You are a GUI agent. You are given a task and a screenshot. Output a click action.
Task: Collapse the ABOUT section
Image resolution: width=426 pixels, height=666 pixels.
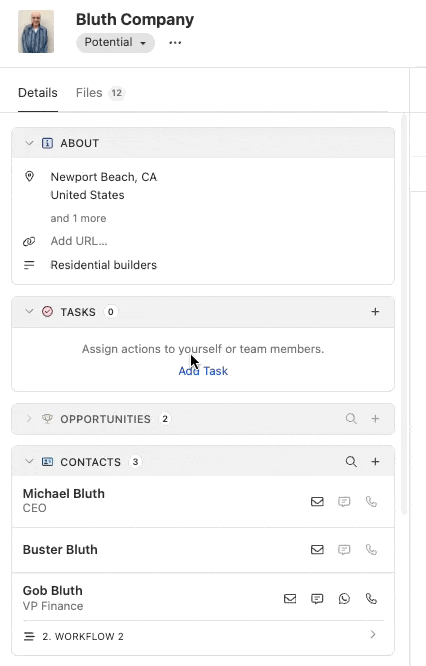pyautogui.click(x=29, y=143)
